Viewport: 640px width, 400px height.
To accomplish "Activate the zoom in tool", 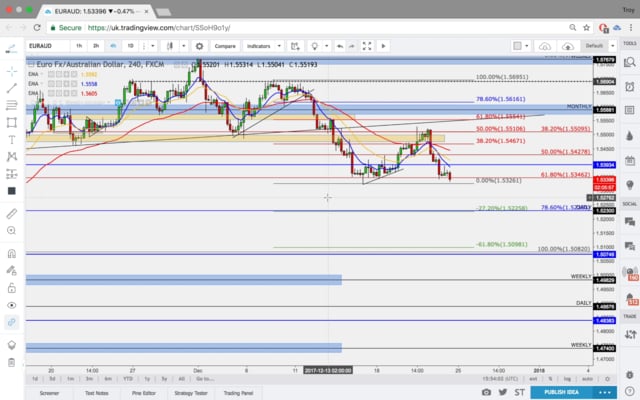I will coord(11,231).
